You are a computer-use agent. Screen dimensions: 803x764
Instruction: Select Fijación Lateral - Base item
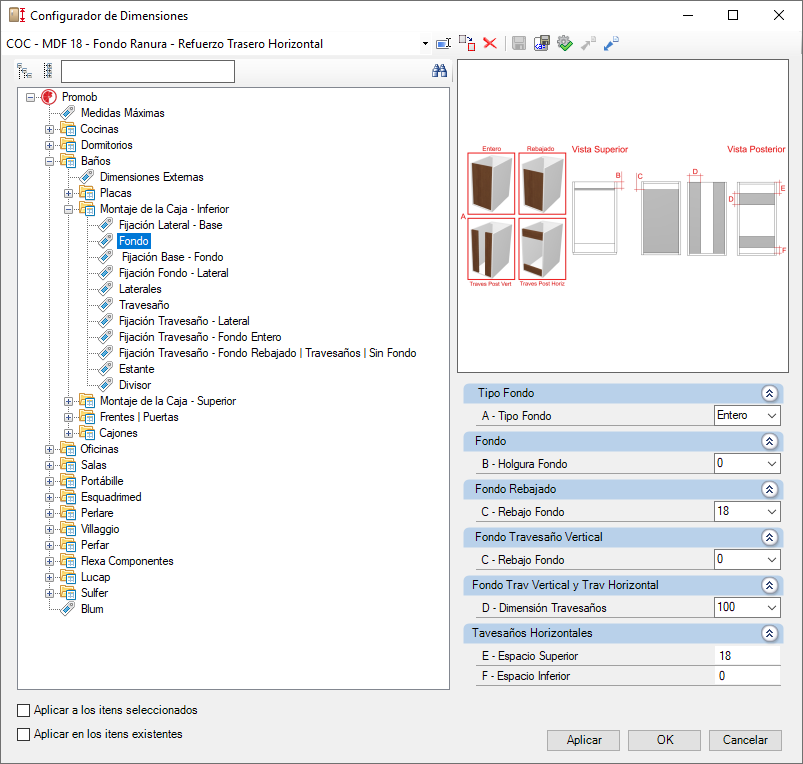[170, 225]
